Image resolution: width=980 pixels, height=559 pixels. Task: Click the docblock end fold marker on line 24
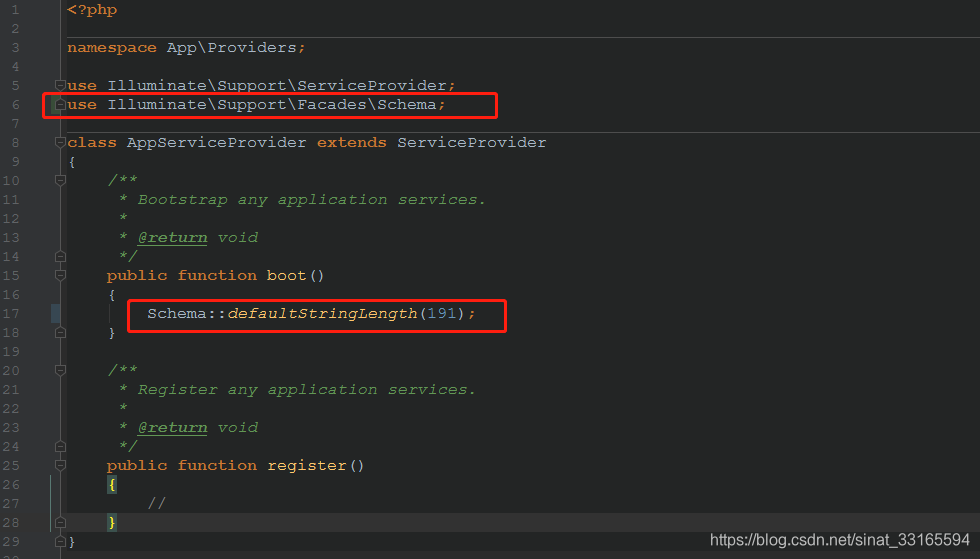click(61, 446)
